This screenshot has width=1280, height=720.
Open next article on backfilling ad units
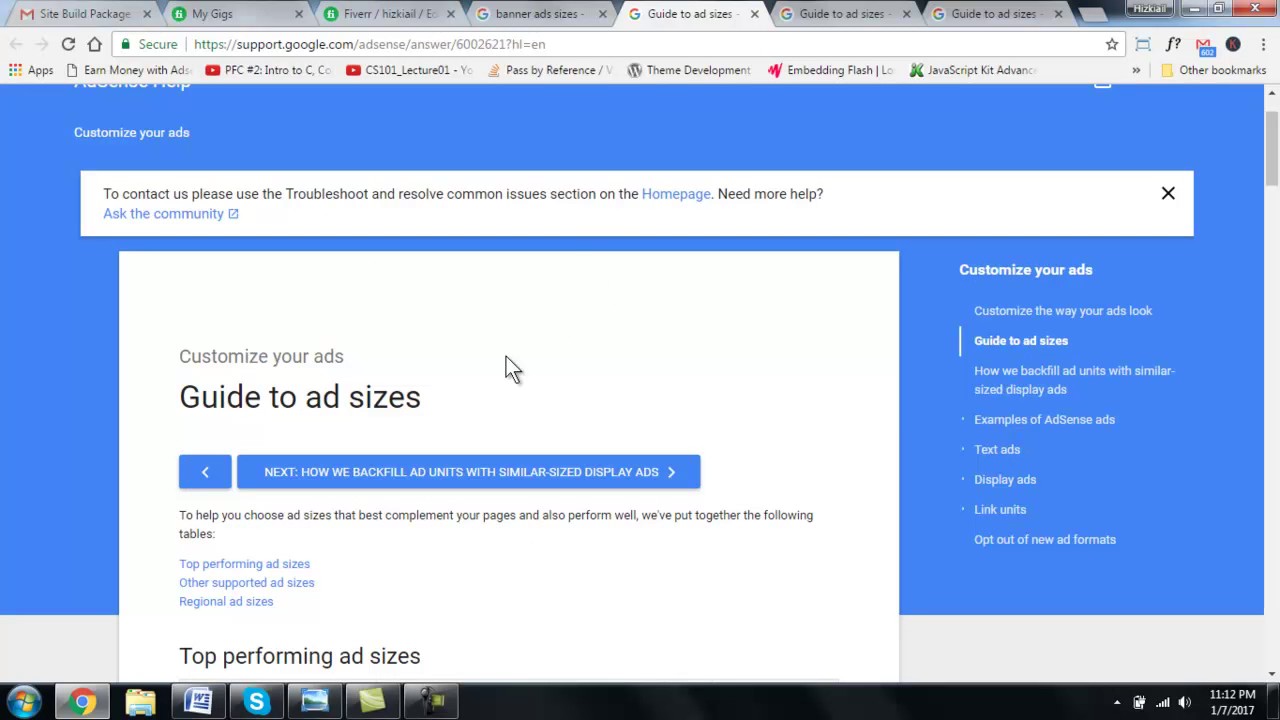pyautogui.click(x=468, y=472)
